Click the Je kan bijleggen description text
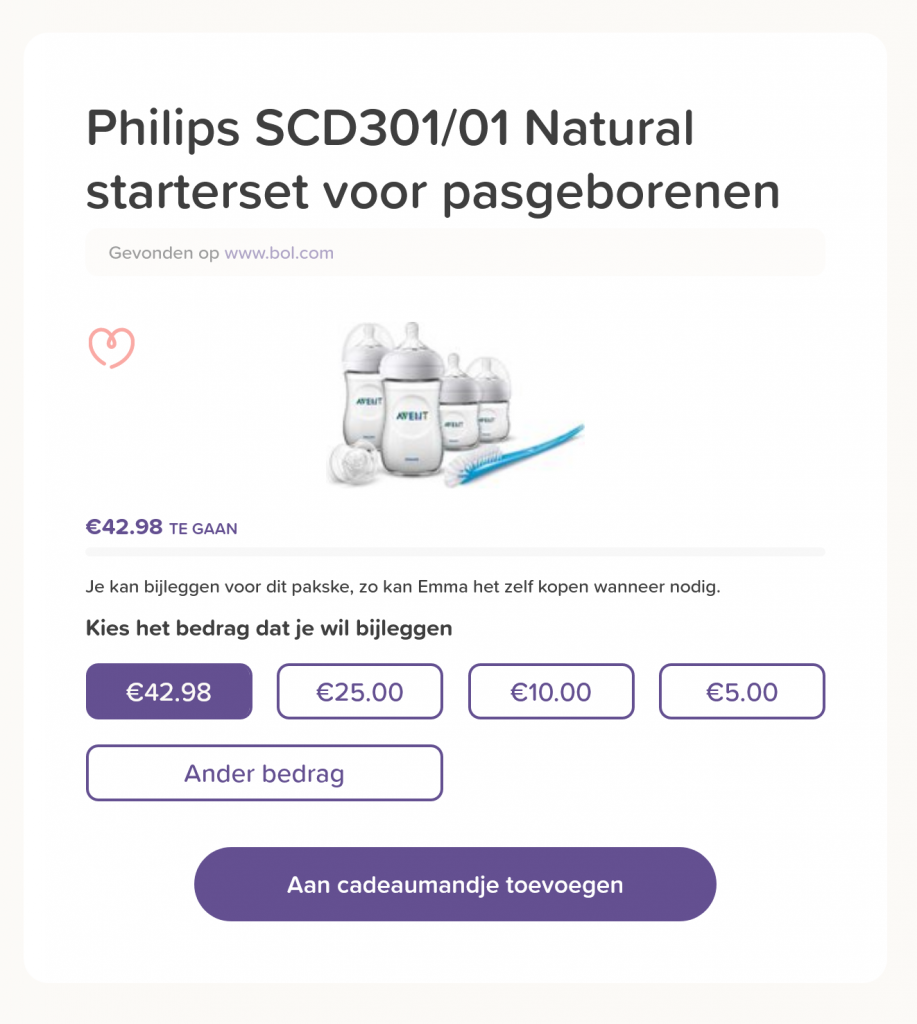This screenshot has width=917, height=1024. coord(403,587)
